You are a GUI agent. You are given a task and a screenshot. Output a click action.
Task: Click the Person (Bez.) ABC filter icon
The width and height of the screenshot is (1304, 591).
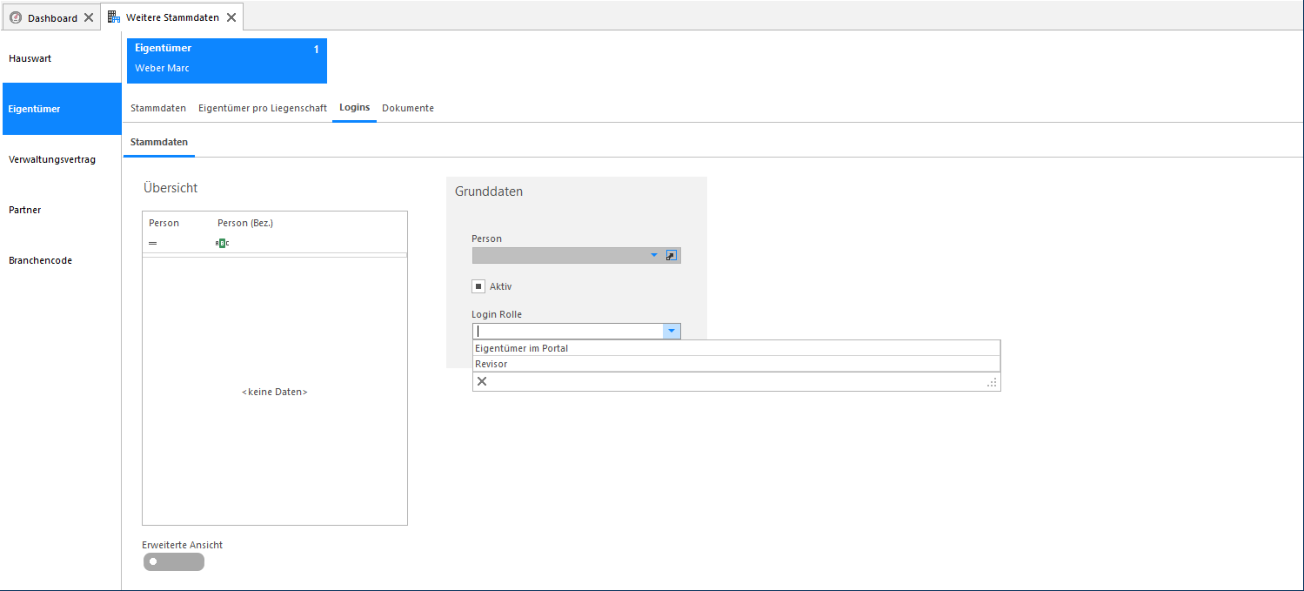(x=222, y=243)
